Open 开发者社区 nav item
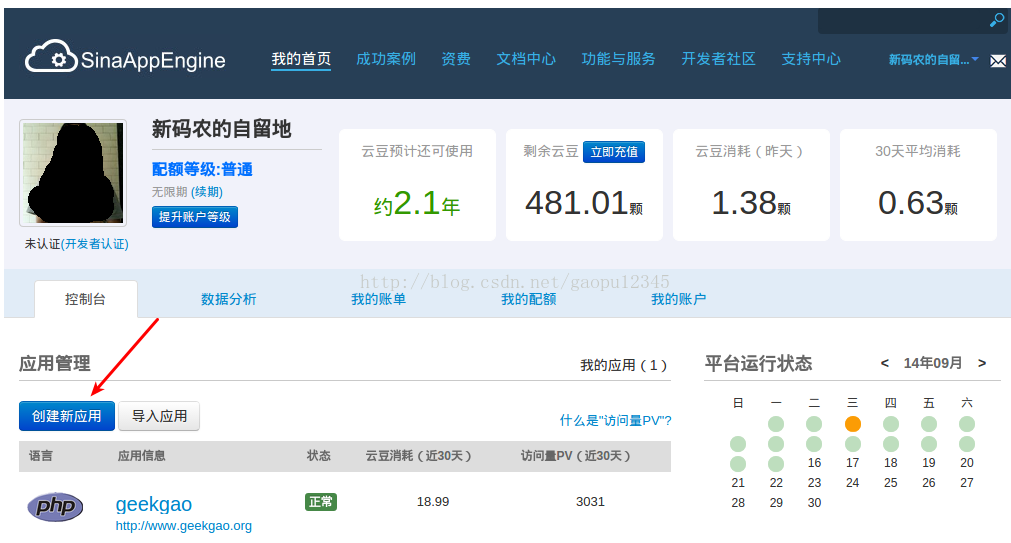 pyautogui.click(x=718, y=59)
